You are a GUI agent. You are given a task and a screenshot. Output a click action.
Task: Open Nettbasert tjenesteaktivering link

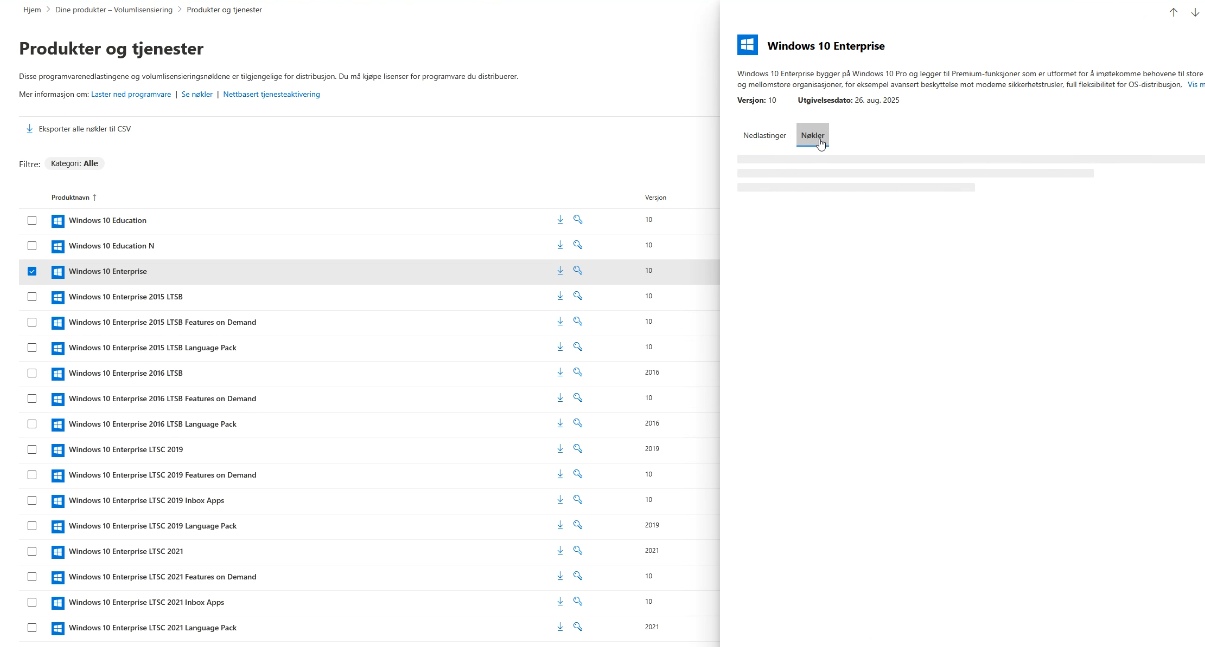click(271, 94)
